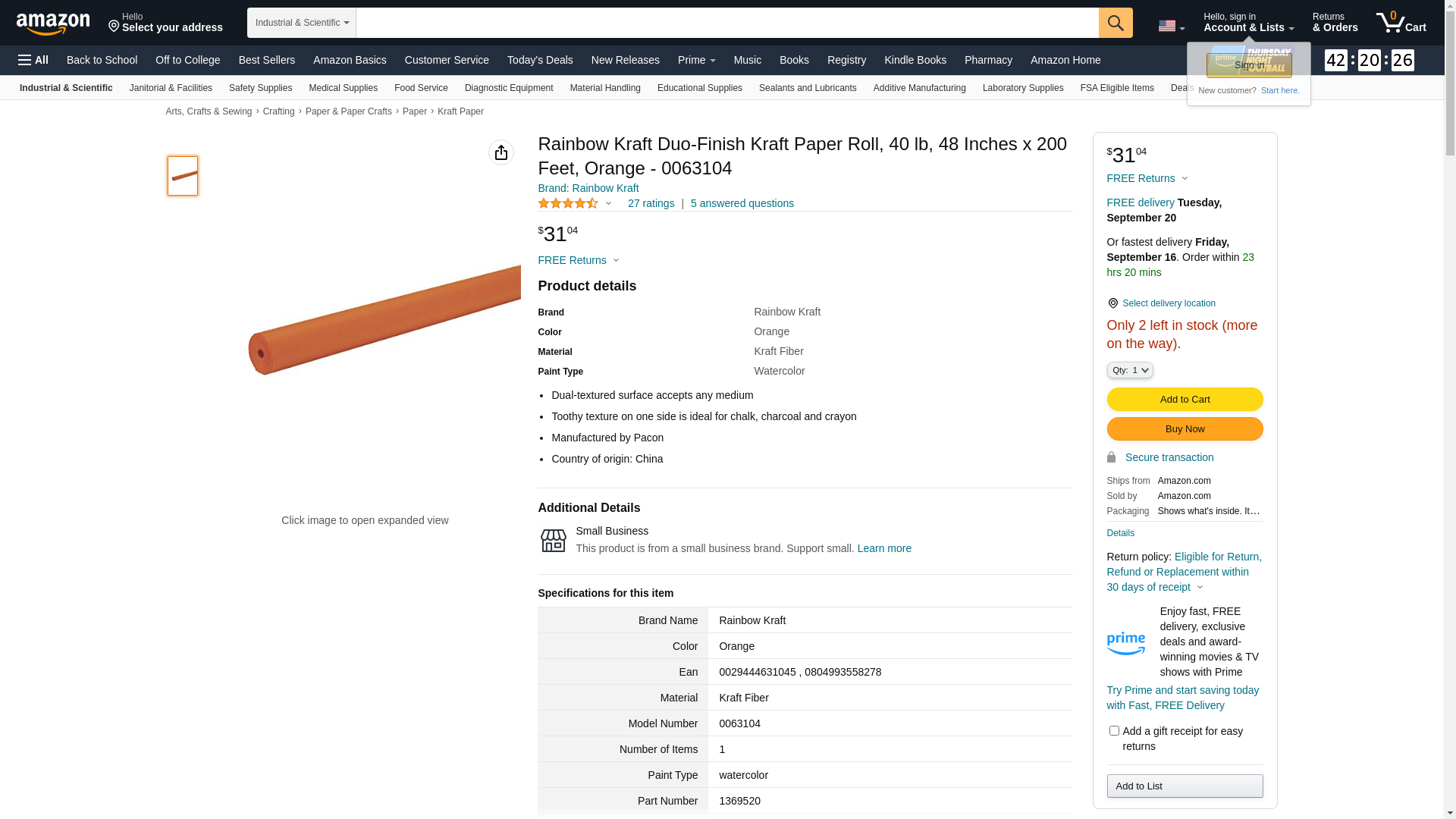Click the Add to Cart button
Viewport: 1456px width, 819px height.
(x=1185, y=400)
